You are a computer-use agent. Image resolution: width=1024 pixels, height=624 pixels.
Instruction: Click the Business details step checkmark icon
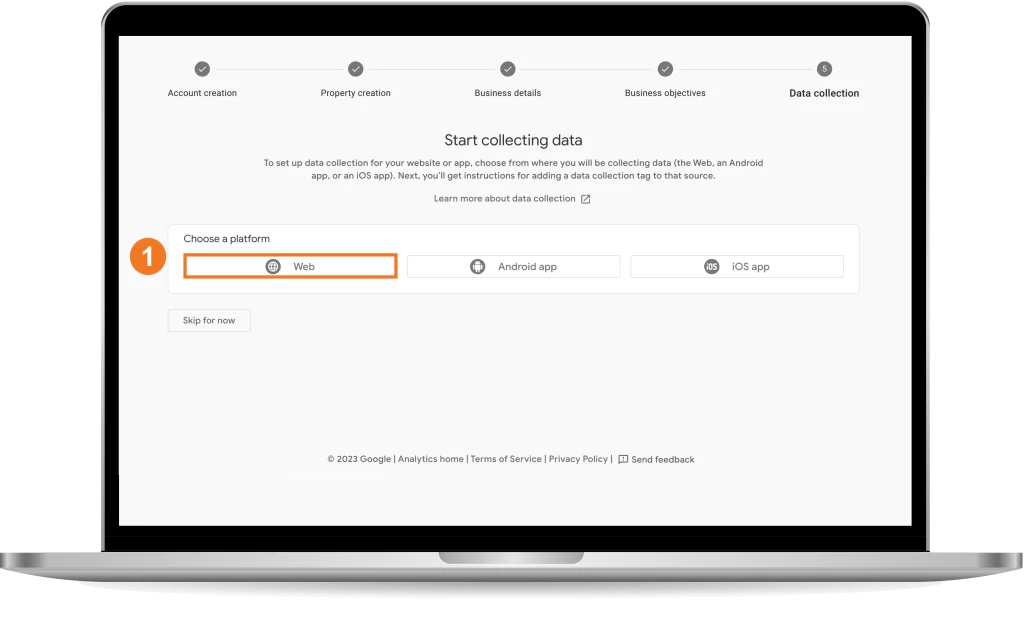(x=507, y=69)
